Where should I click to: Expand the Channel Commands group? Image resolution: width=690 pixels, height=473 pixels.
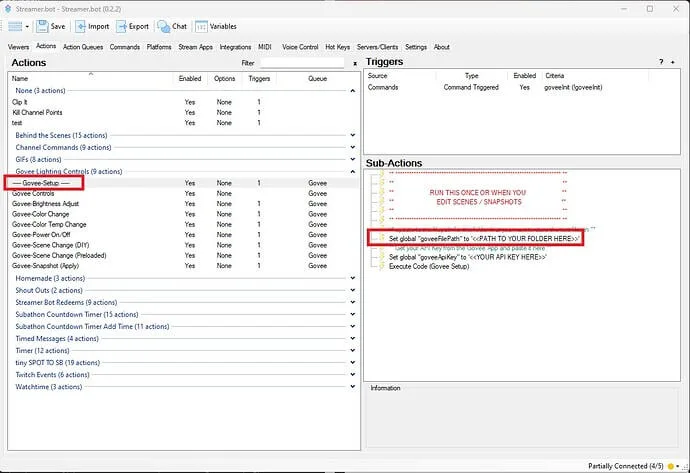tap(352, 147)
